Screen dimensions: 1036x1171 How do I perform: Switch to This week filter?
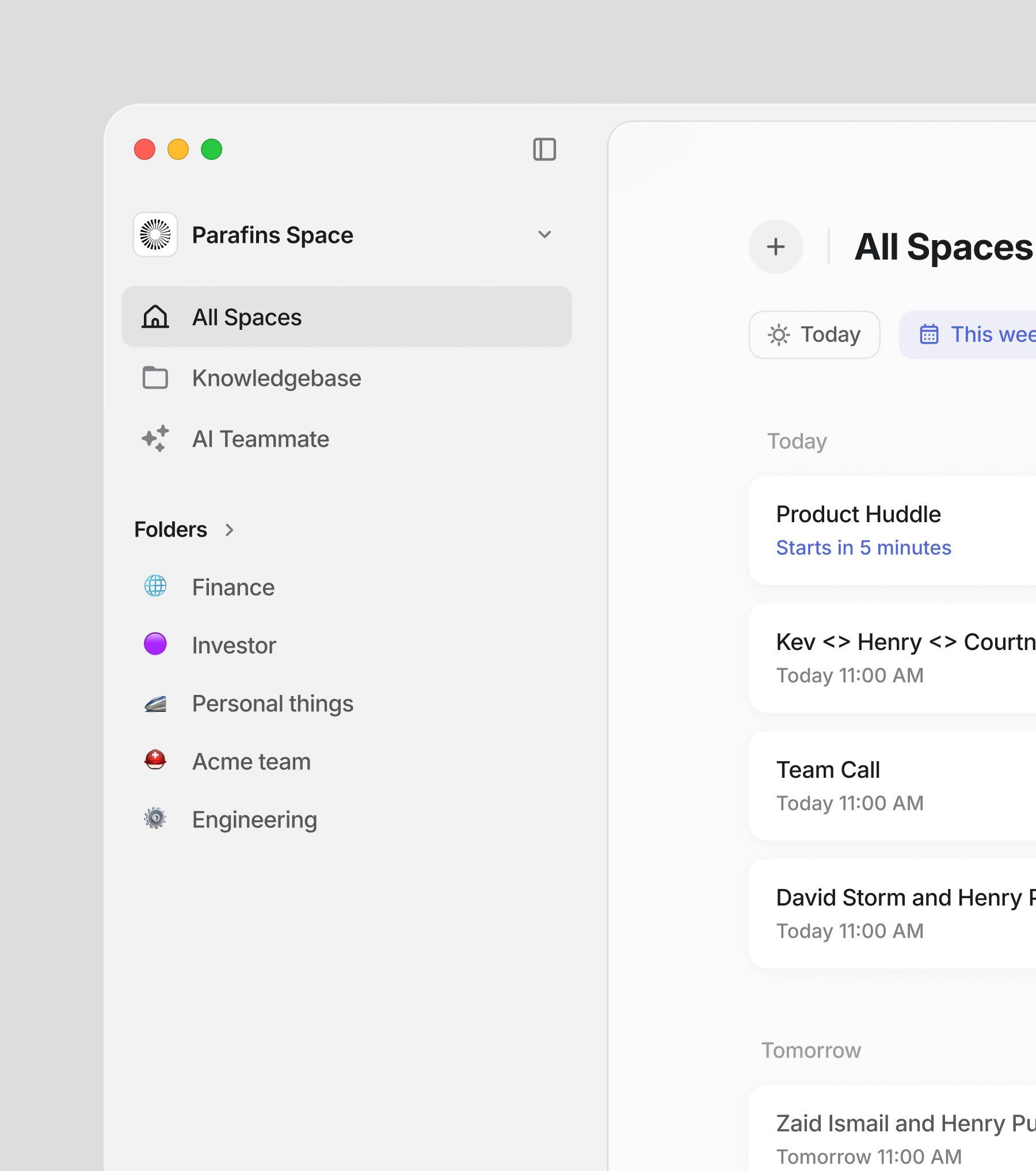click(973, 335)
